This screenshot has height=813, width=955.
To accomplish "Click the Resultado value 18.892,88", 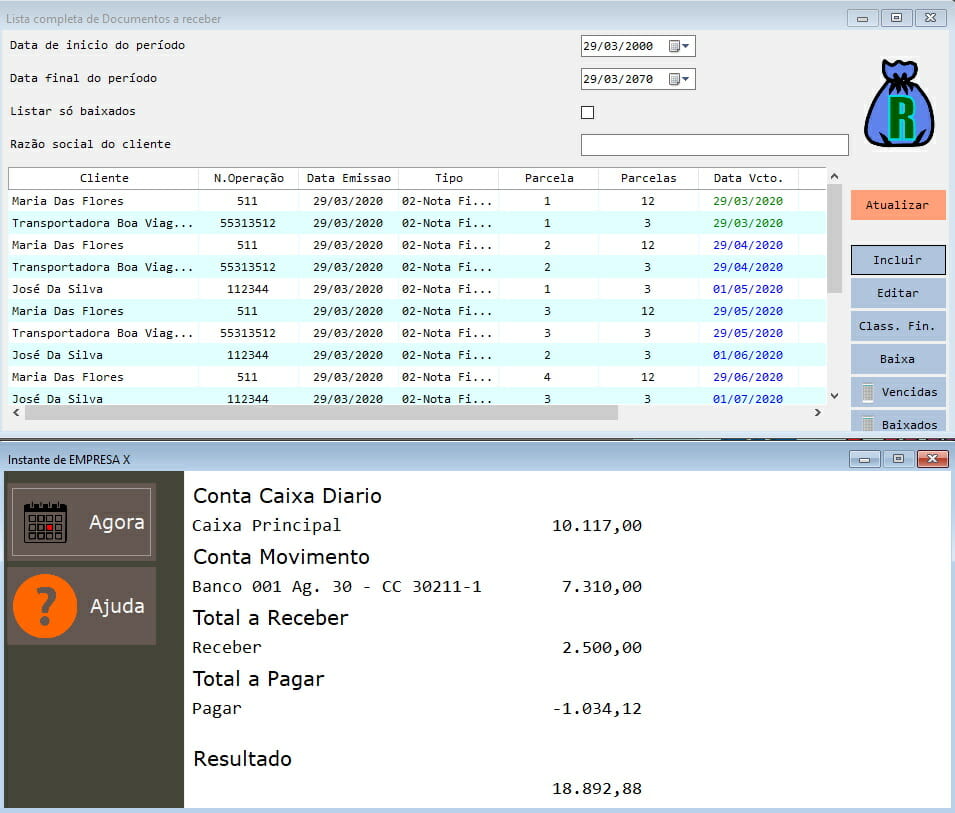I will (597, 789).
